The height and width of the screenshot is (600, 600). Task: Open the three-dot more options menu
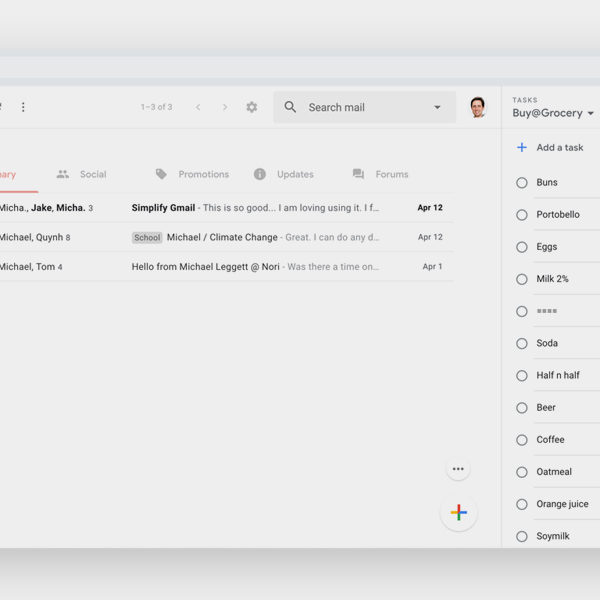23,107
